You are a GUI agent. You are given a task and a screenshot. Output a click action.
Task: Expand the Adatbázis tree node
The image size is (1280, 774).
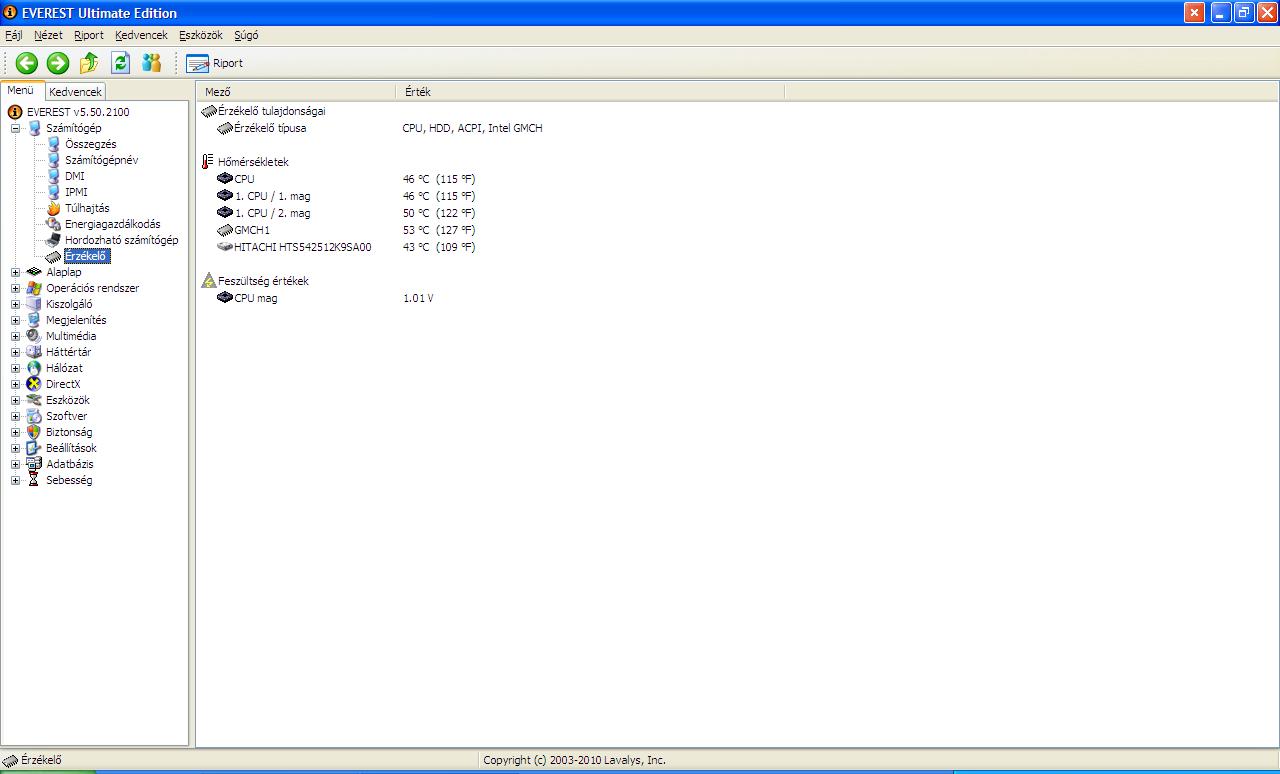[x=15, y=464]
